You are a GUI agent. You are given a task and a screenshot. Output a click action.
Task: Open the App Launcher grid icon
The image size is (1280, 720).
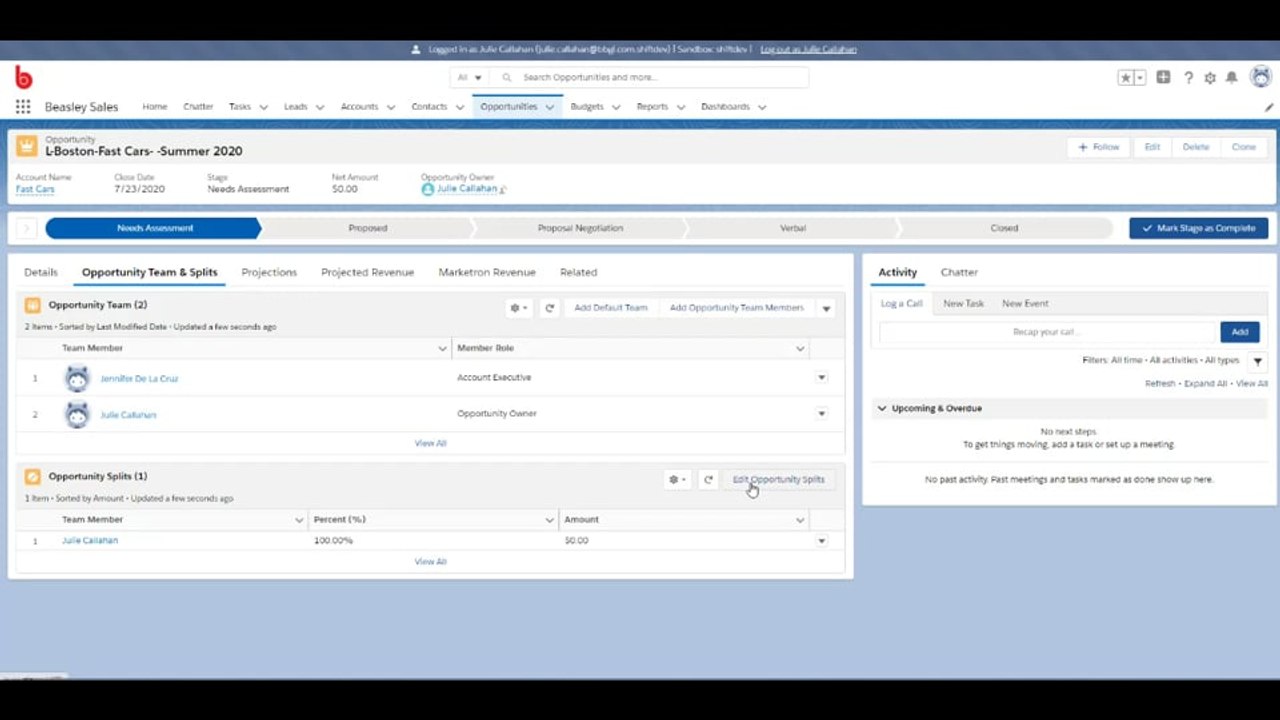click(23, 107)
